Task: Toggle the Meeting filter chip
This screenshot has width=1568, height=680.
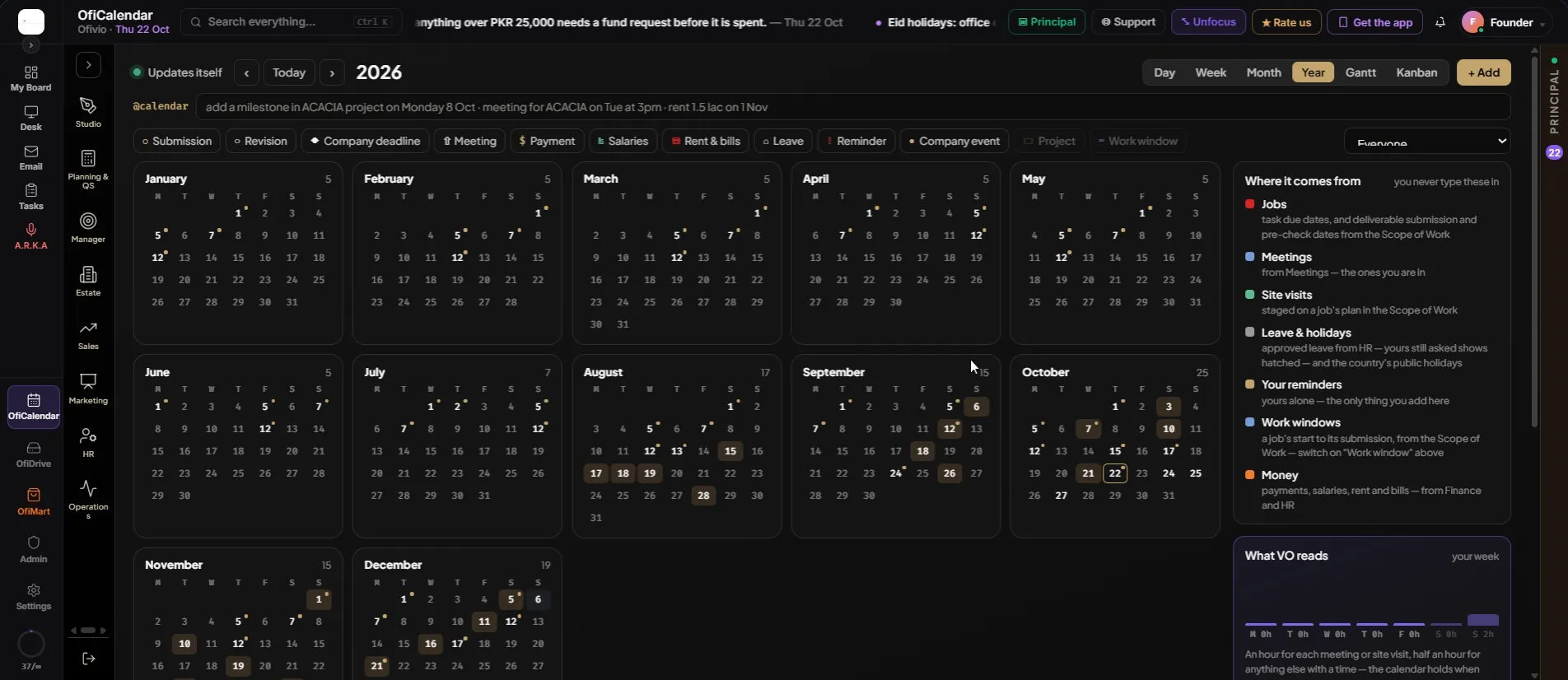Action: [469, 141]
